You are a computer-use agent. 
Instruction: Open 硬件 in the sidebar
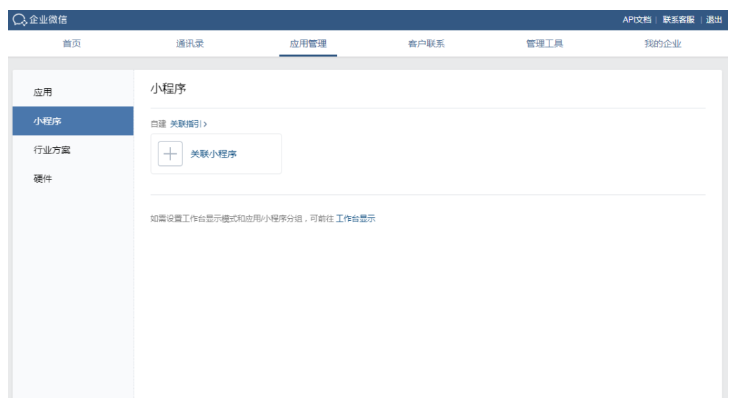click(x=73, y=179)
